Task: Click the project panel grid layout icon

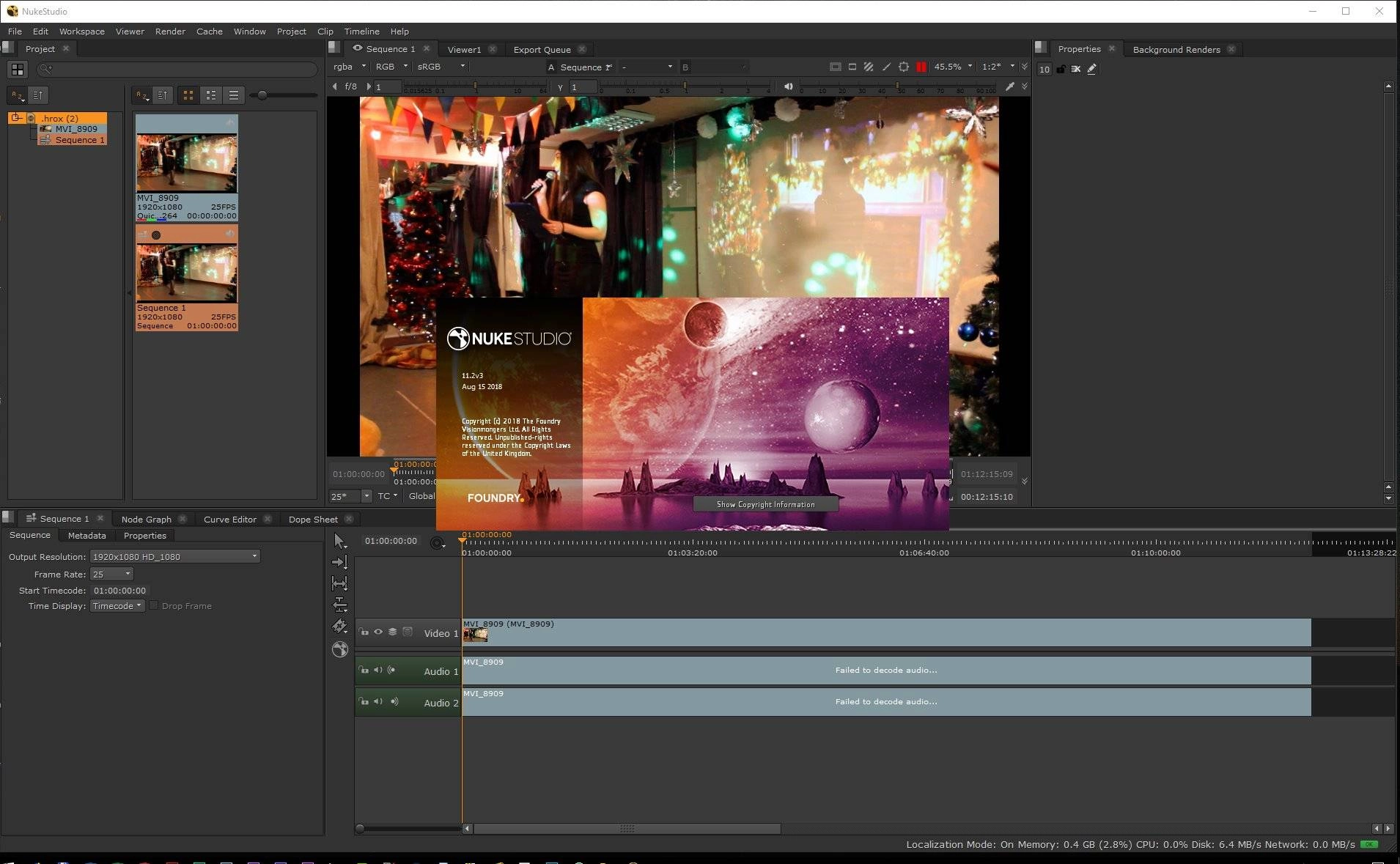Action: (x=17, y=70)
